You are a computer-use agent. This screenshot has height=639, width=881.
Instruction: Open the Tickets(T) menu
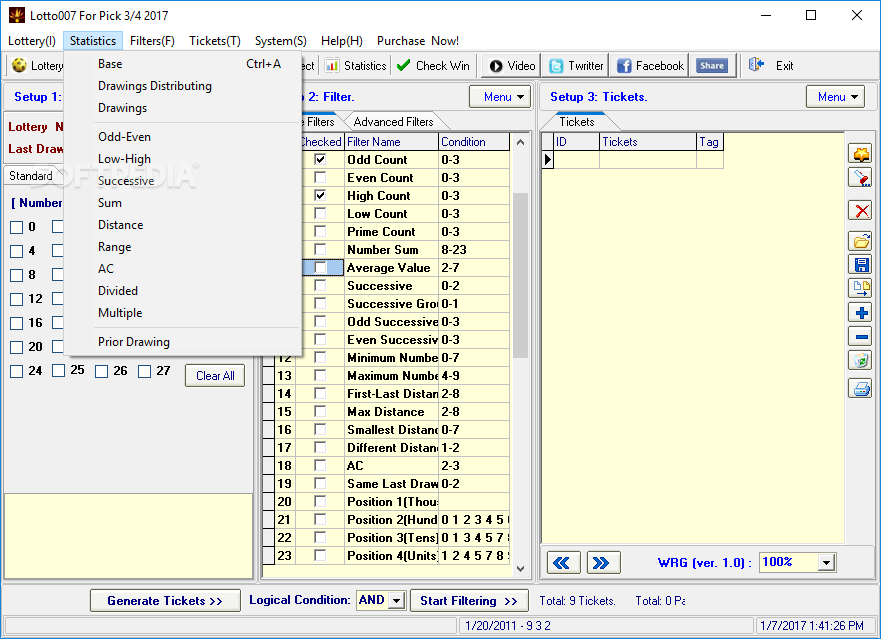click(x=215, y=40)
